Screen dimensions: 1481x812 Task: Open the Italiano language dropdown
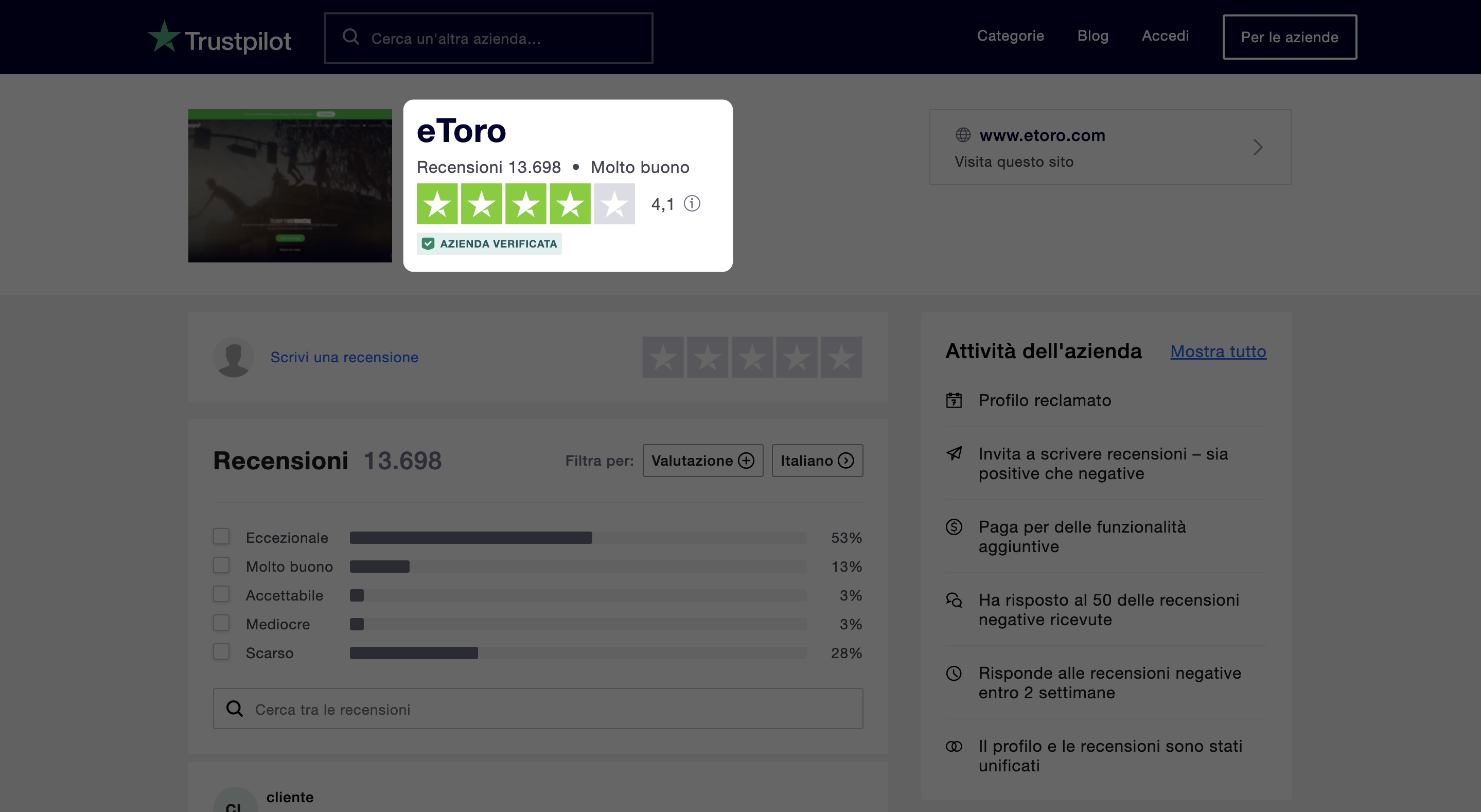tap(817, 461)
